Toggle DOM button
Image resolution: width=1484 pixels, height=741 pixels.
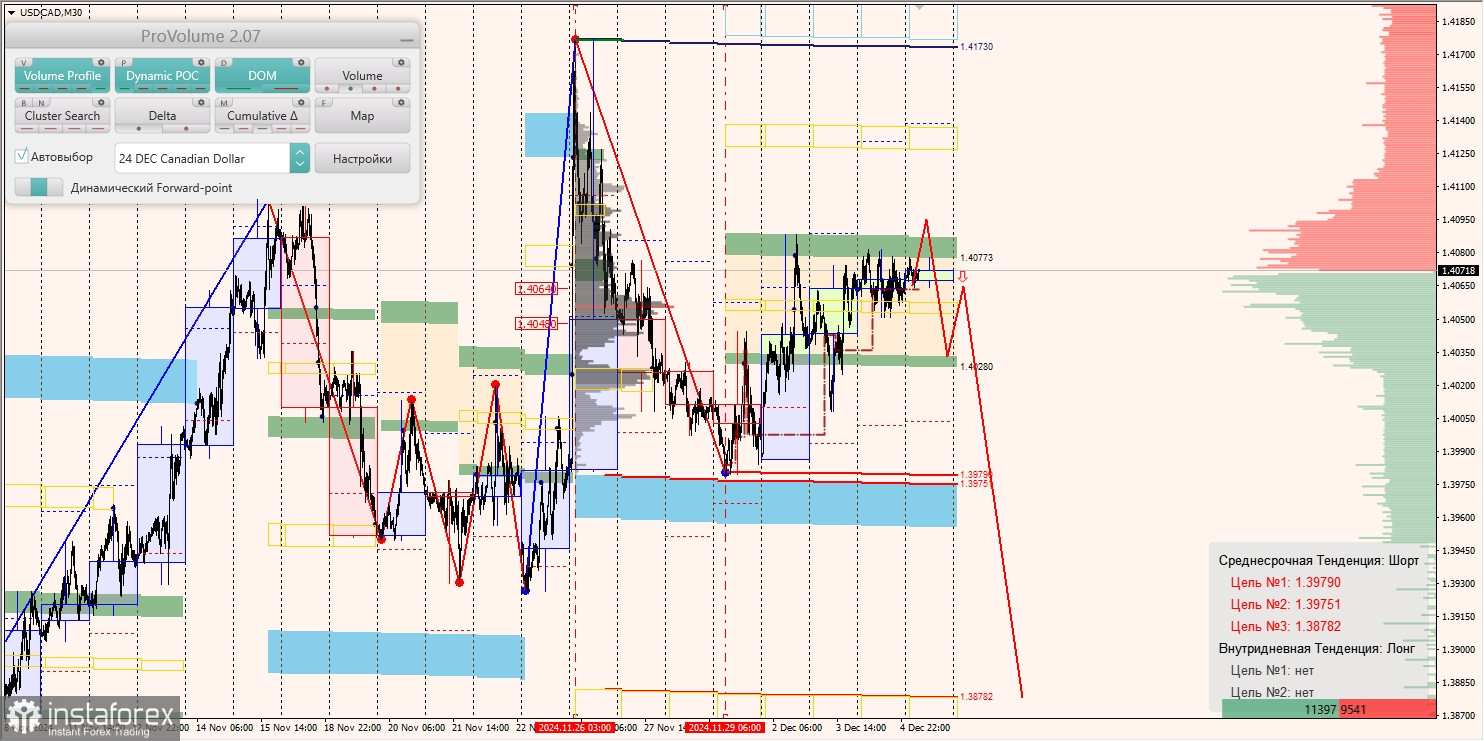pos(262,75)
